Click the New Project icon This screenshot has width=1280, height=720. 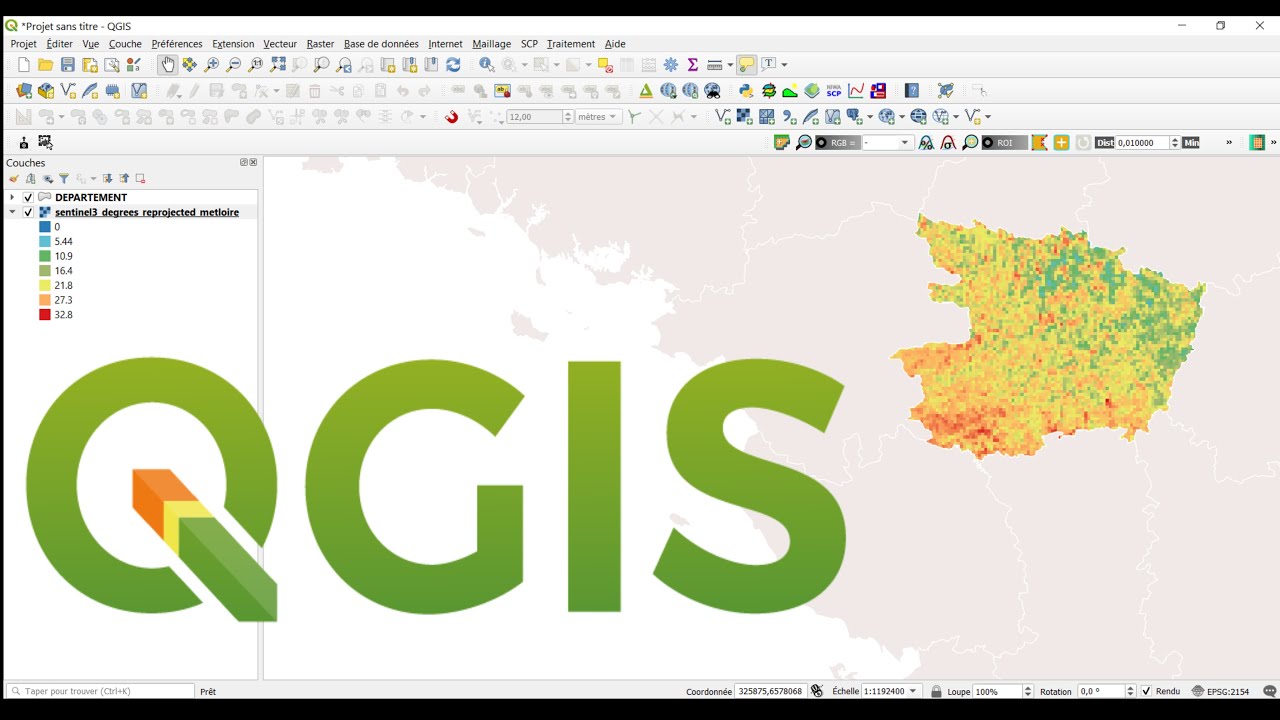pyautogui.click(x=24, y=65)
